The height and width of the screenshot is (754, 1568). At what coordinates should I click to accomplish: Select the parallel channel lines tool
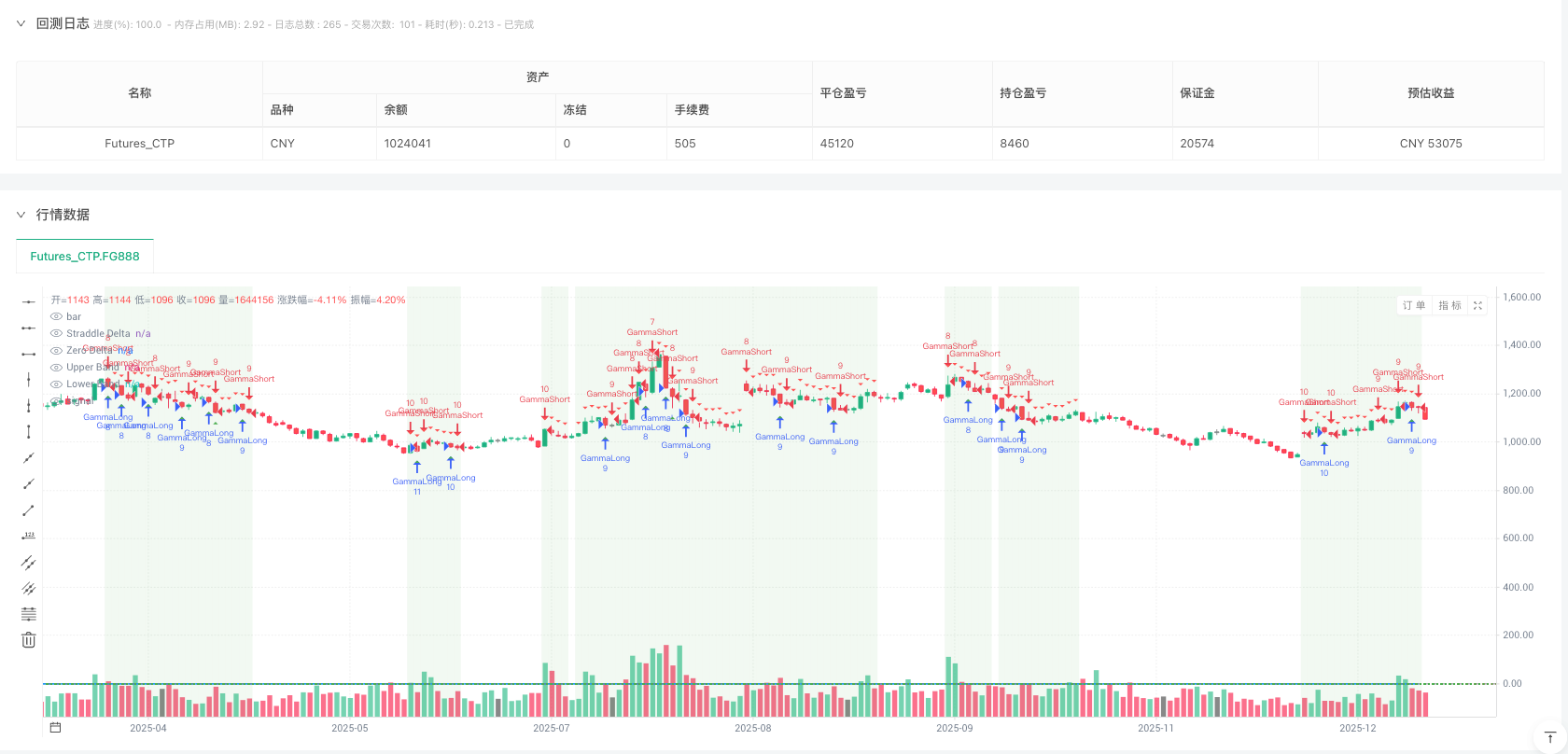29,562
